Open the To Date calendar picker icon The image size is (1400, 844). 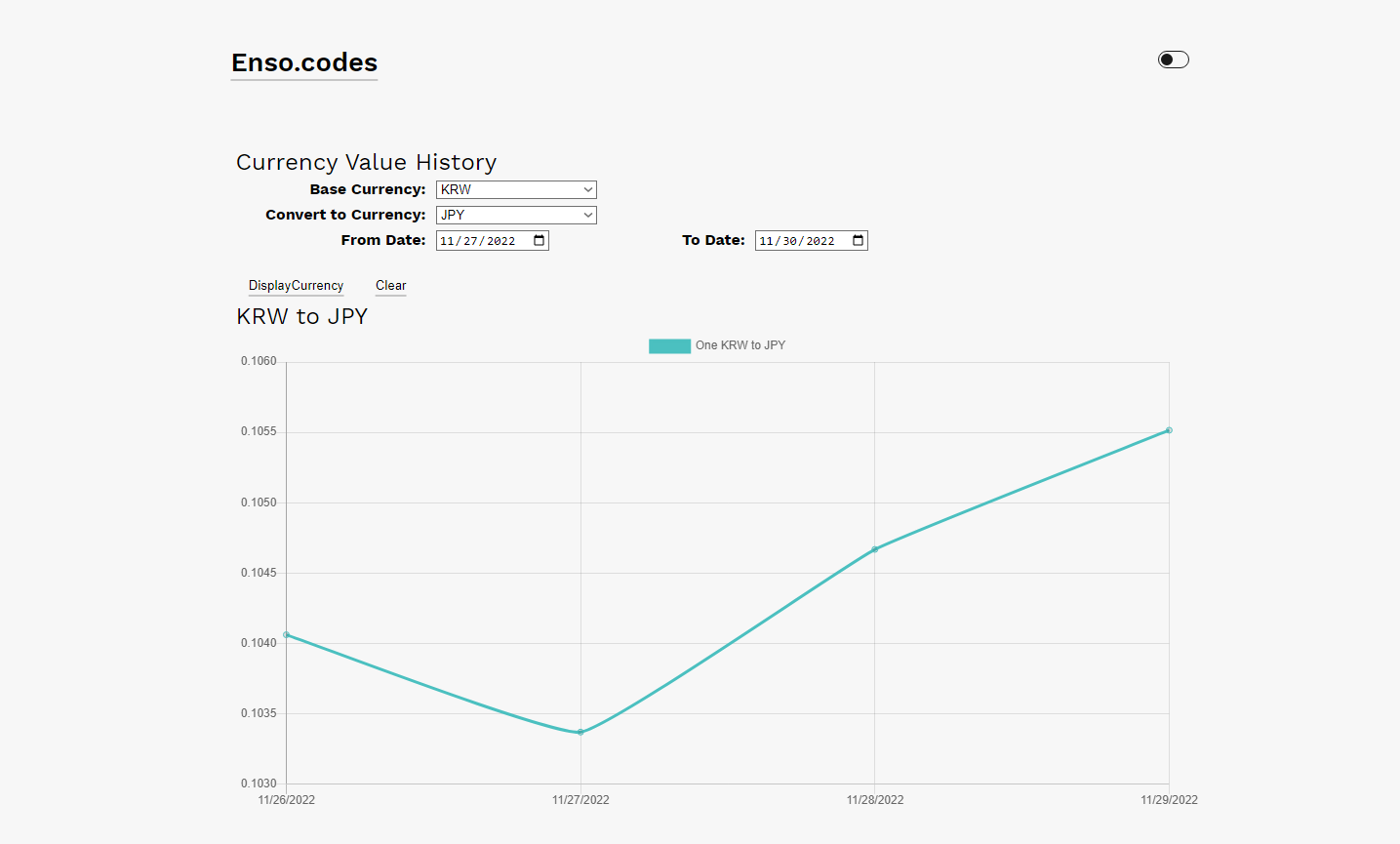[x=858, y=240]
